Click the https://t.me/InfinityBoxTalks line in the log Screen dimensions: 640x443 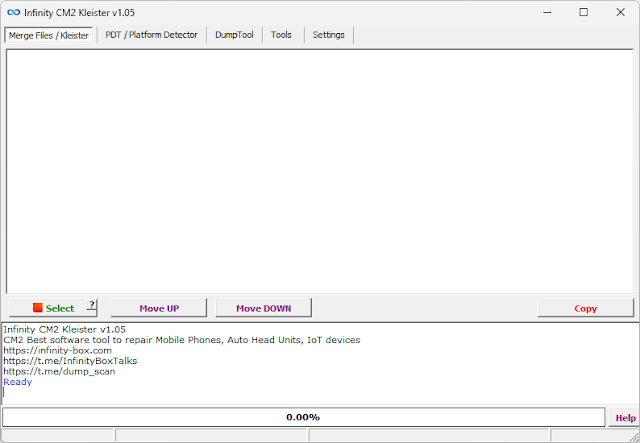pos(70,361)
